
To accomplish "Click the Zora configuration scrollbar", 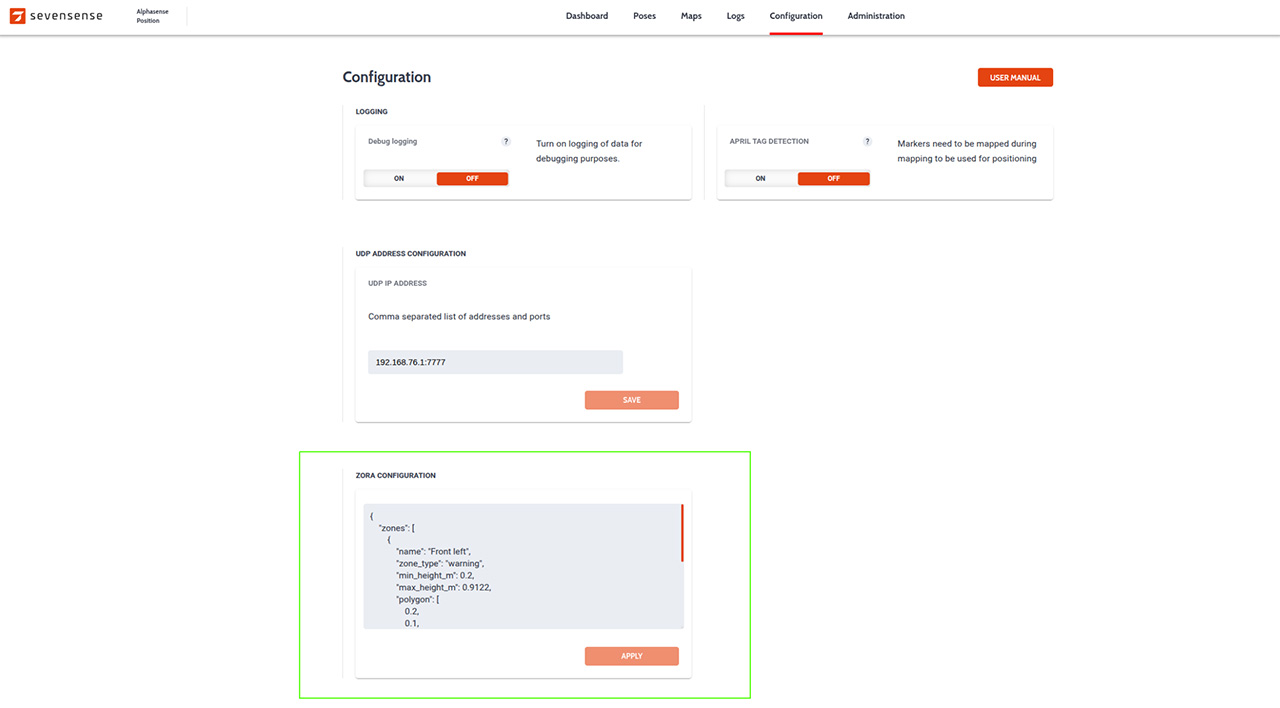I will pyautogui.click(x=682, y=534).
